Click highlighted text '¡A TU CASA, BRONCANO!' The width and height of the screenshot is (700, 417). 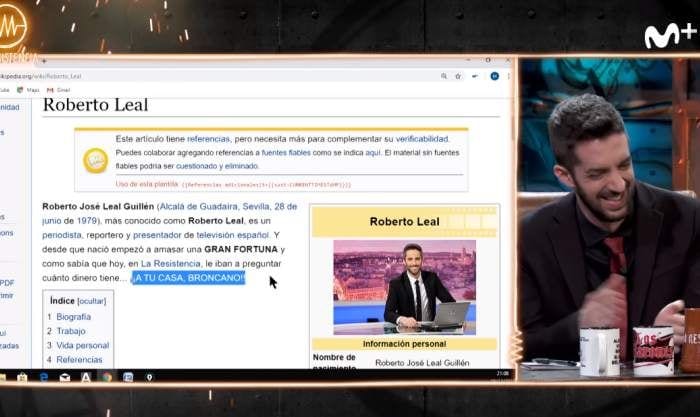pos(188,278)
